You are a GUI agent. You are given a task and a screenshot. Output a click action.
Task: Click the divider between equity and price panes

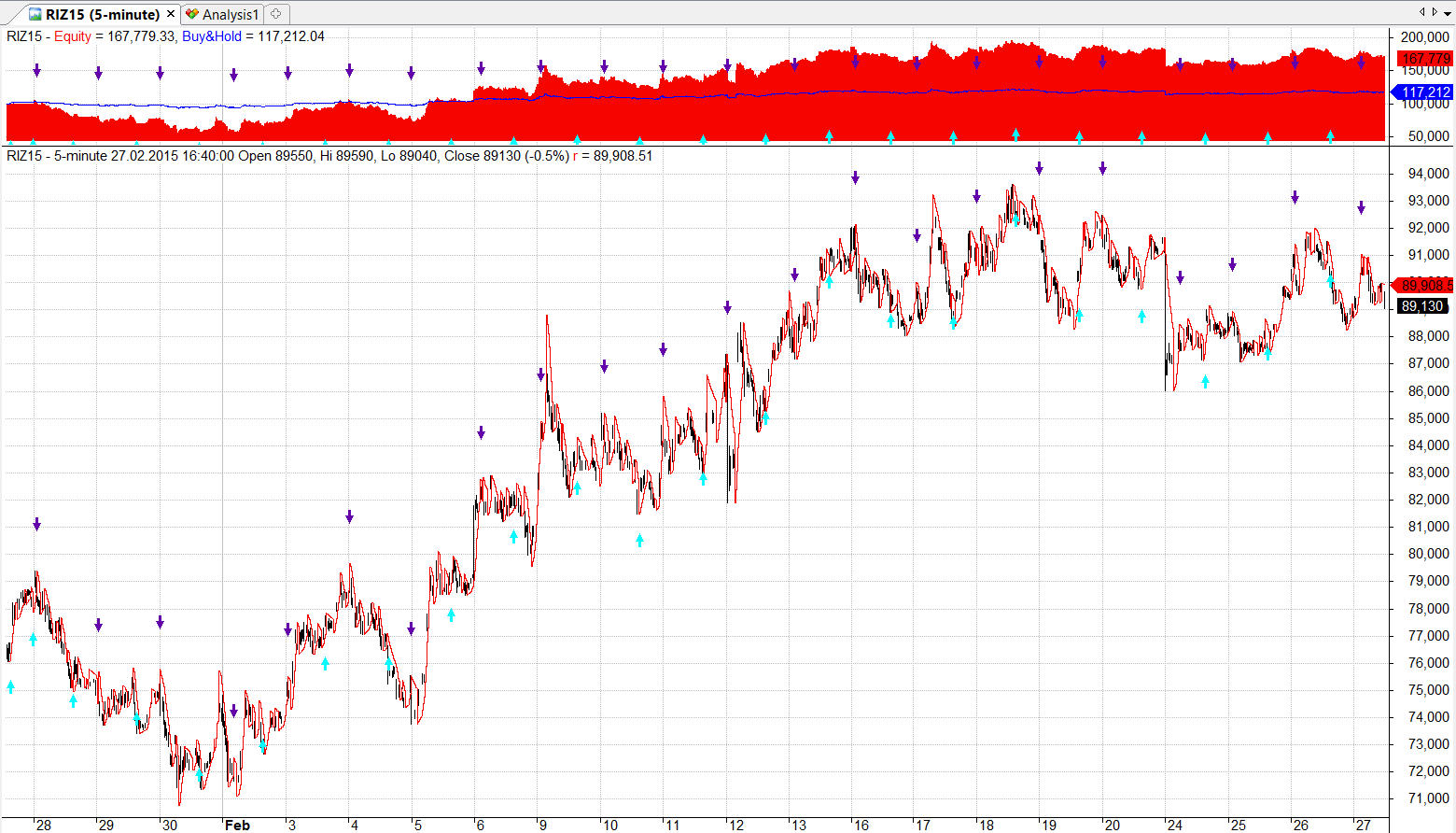695,145
